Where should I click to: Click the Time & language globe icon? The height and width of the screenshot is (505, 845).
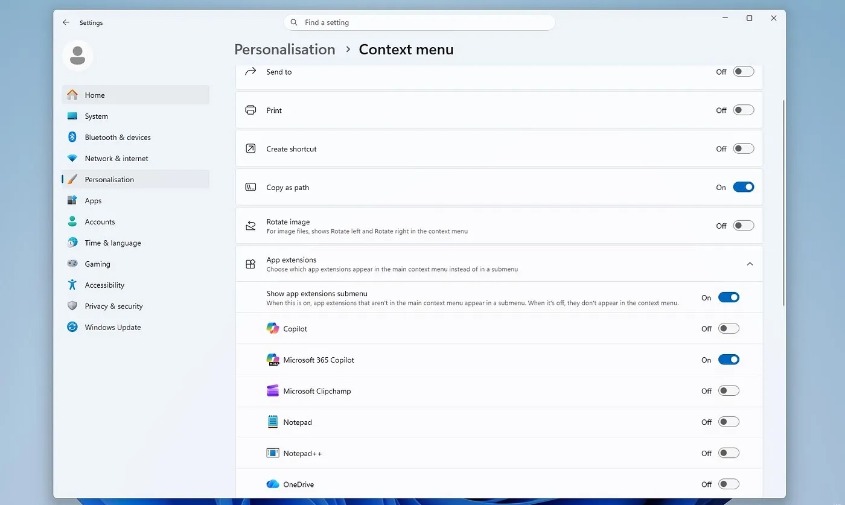(x=72, y=243)
